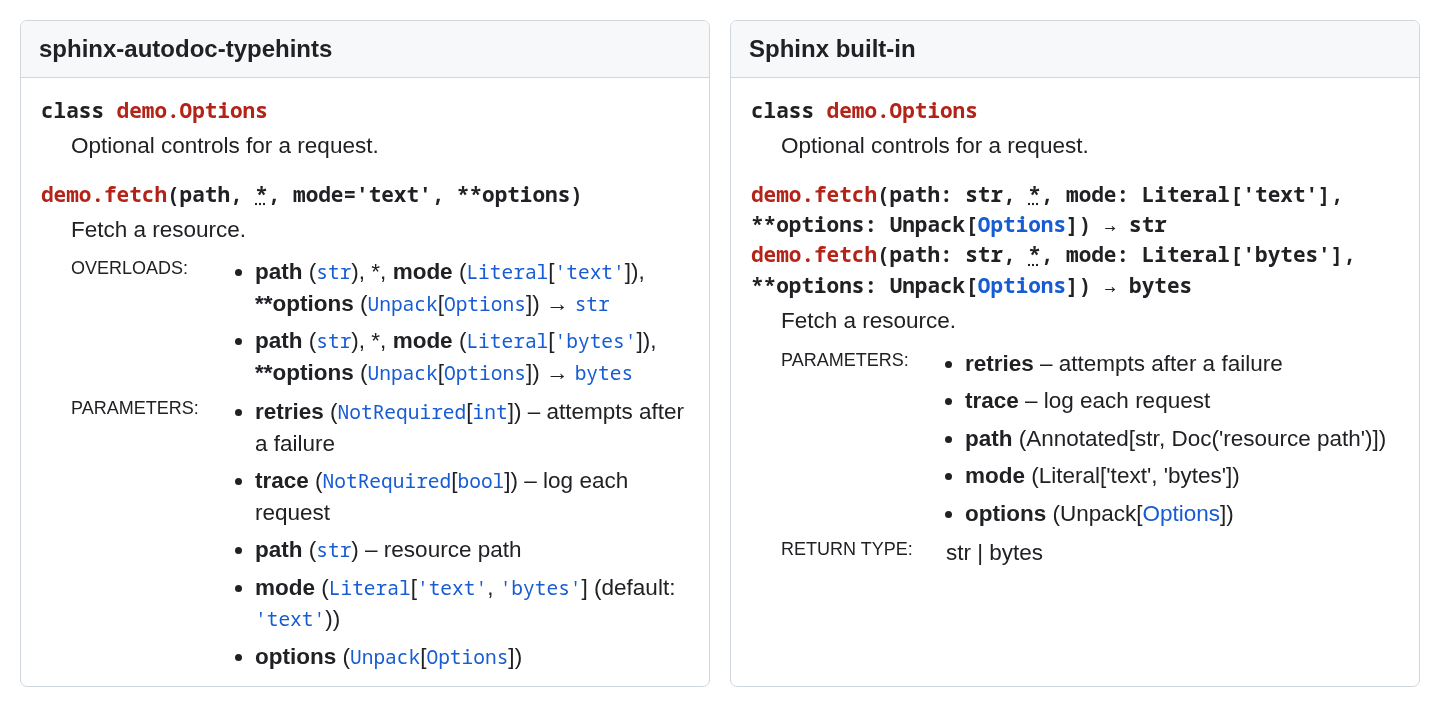Click 'trace – log each request' in built-in panel
The image size is (1440, 710).
tap(1087, 400)
